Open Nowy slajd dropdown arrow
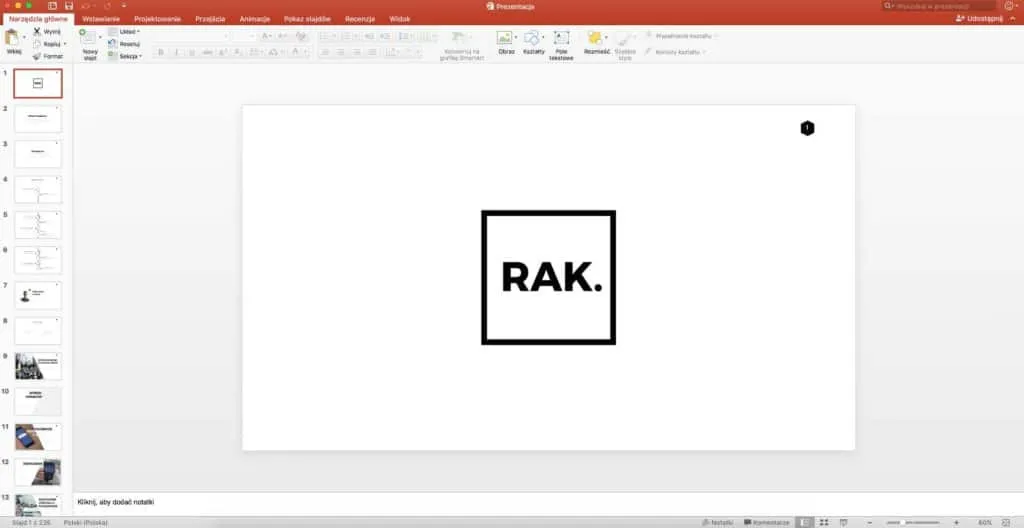The width and height of the screenshot is (1024, 528). click(x=100, y=38)
